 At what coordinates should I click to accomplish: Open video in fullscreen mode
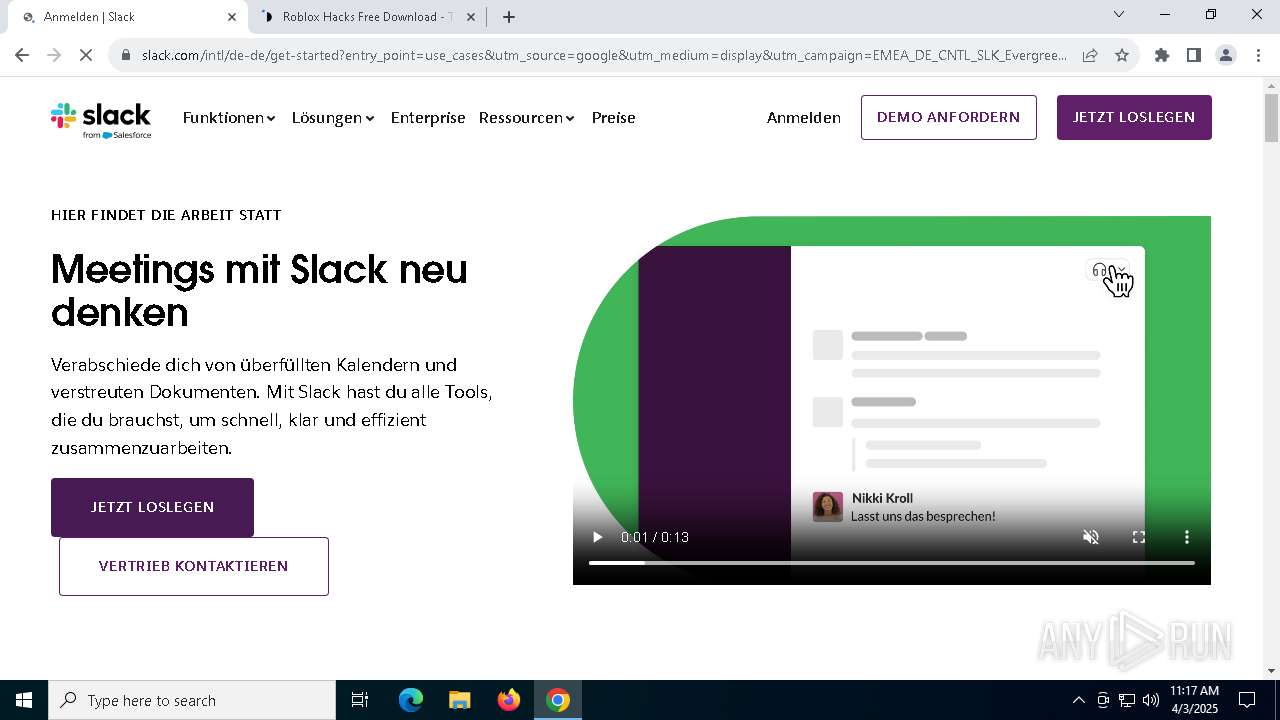click(x=1138, y=537)
